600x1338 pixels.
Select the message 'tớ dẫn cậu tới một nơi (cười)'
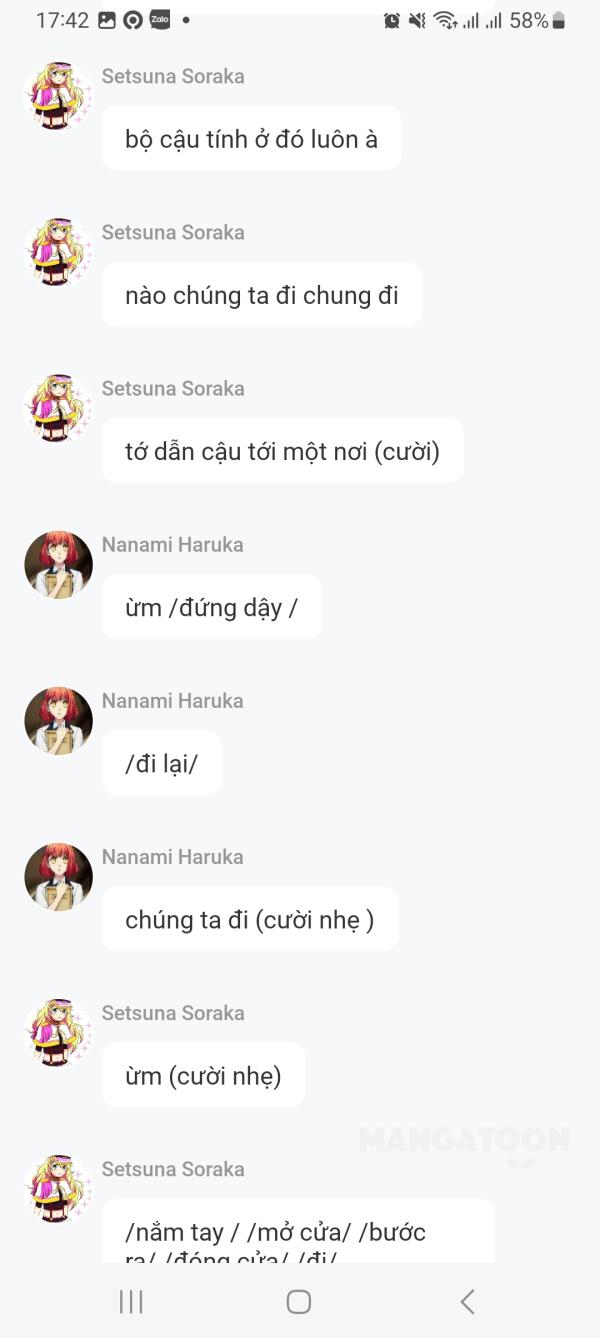(283, 451)
